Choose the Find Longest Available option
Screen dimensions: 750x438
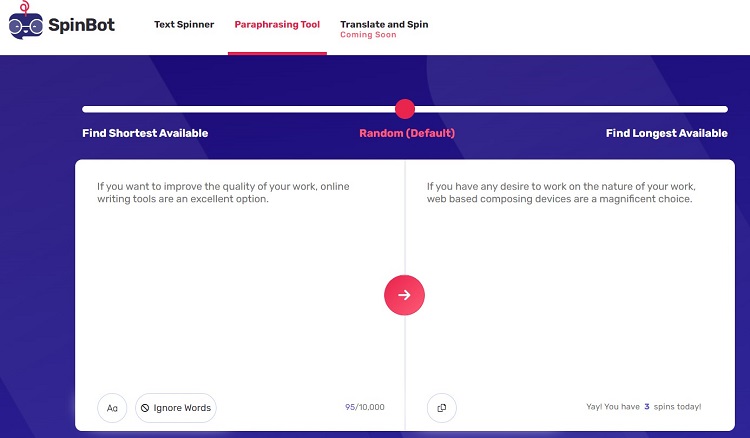click(666, 133)
